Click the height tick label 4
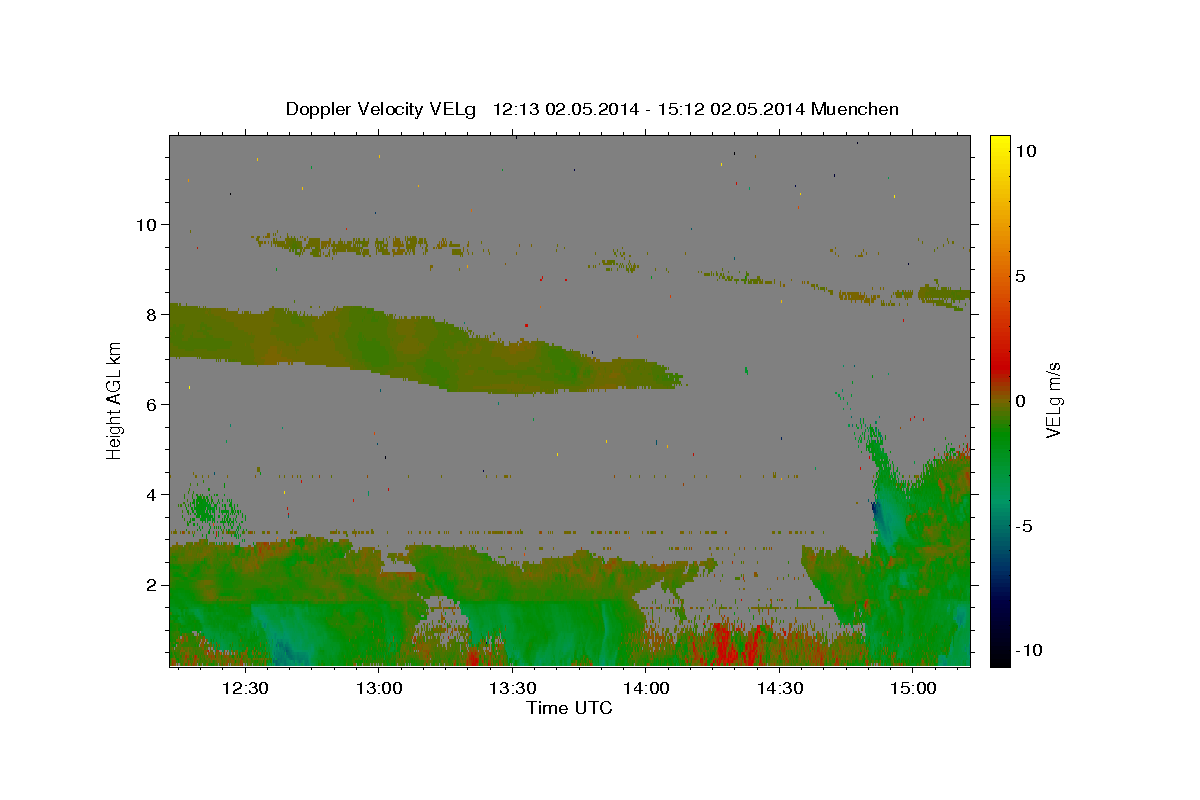The height and width of the screenshot is (800, 1200). click(x=154, y=495)
